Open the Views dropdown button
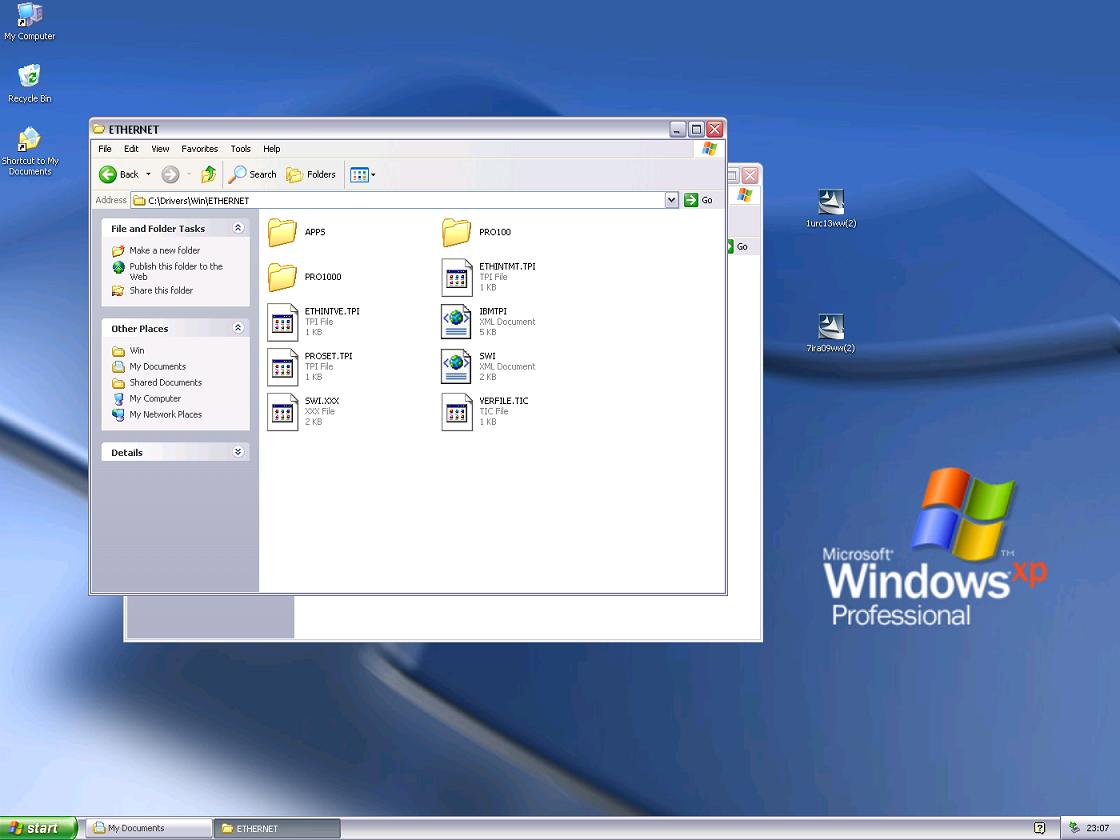The width and height of the screenshot is (1120, 840). pos(362,174)
